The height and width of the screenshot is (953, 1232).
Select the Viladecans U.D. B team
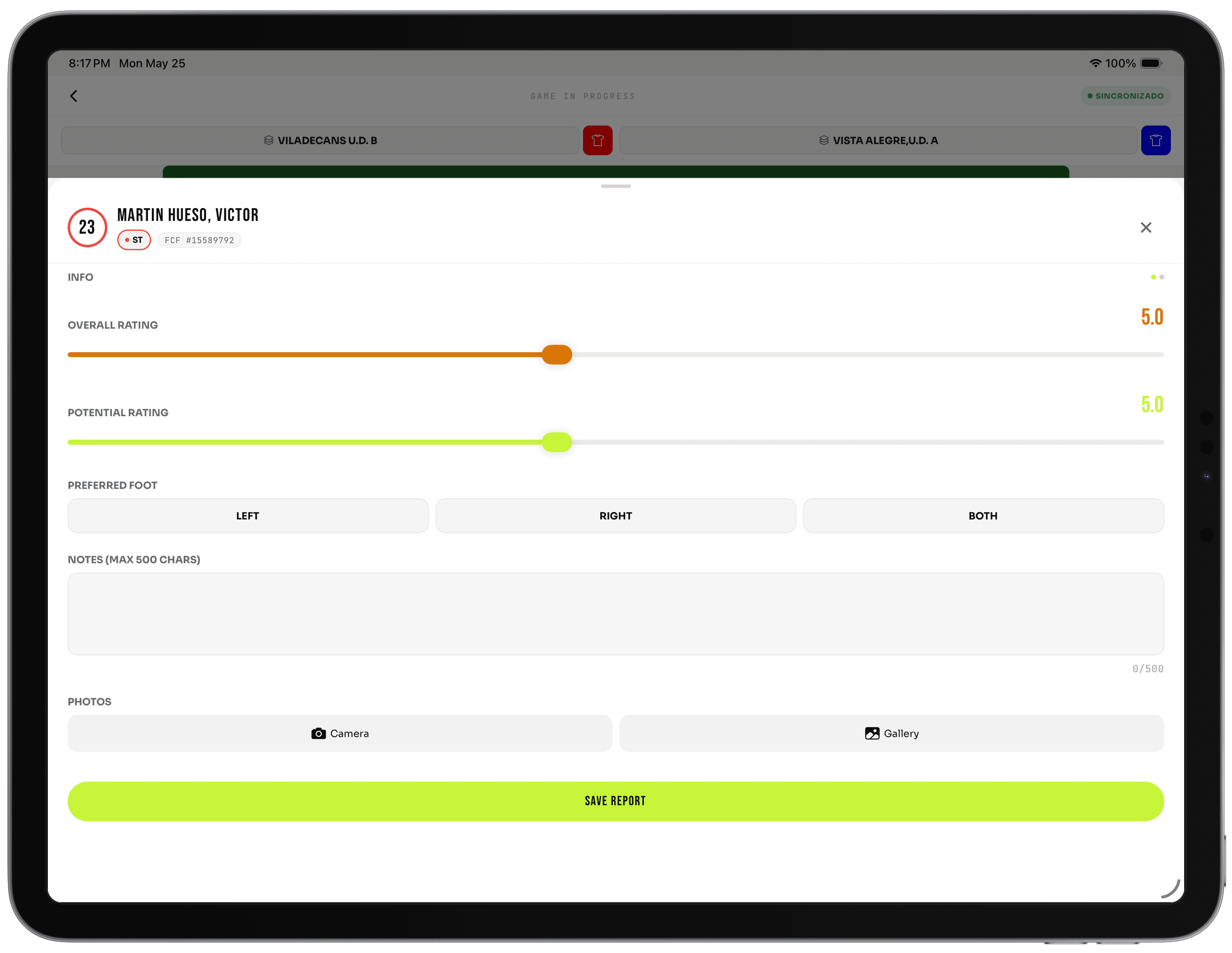coord(320,140)
